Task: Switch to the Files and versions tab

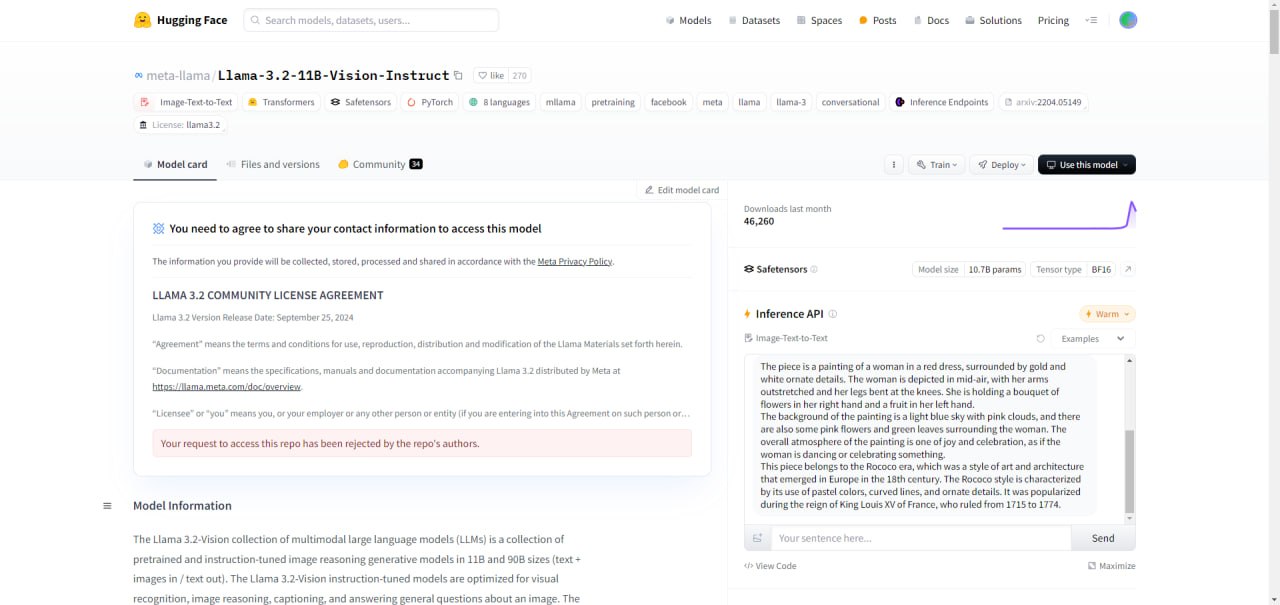Action: pos(273,165)
